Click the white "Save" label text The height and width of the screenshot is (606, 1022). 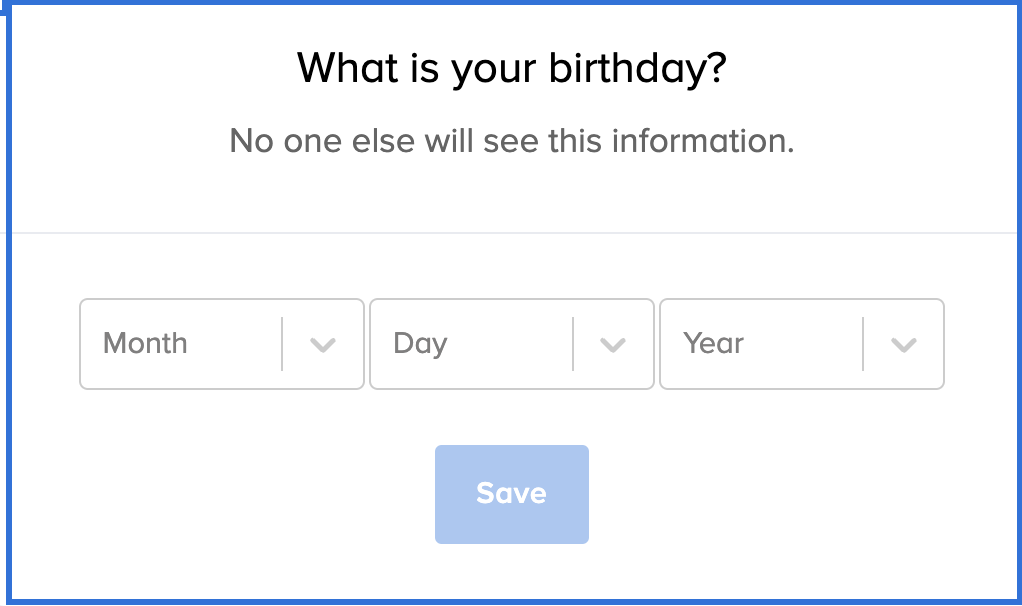coord(511,493)
